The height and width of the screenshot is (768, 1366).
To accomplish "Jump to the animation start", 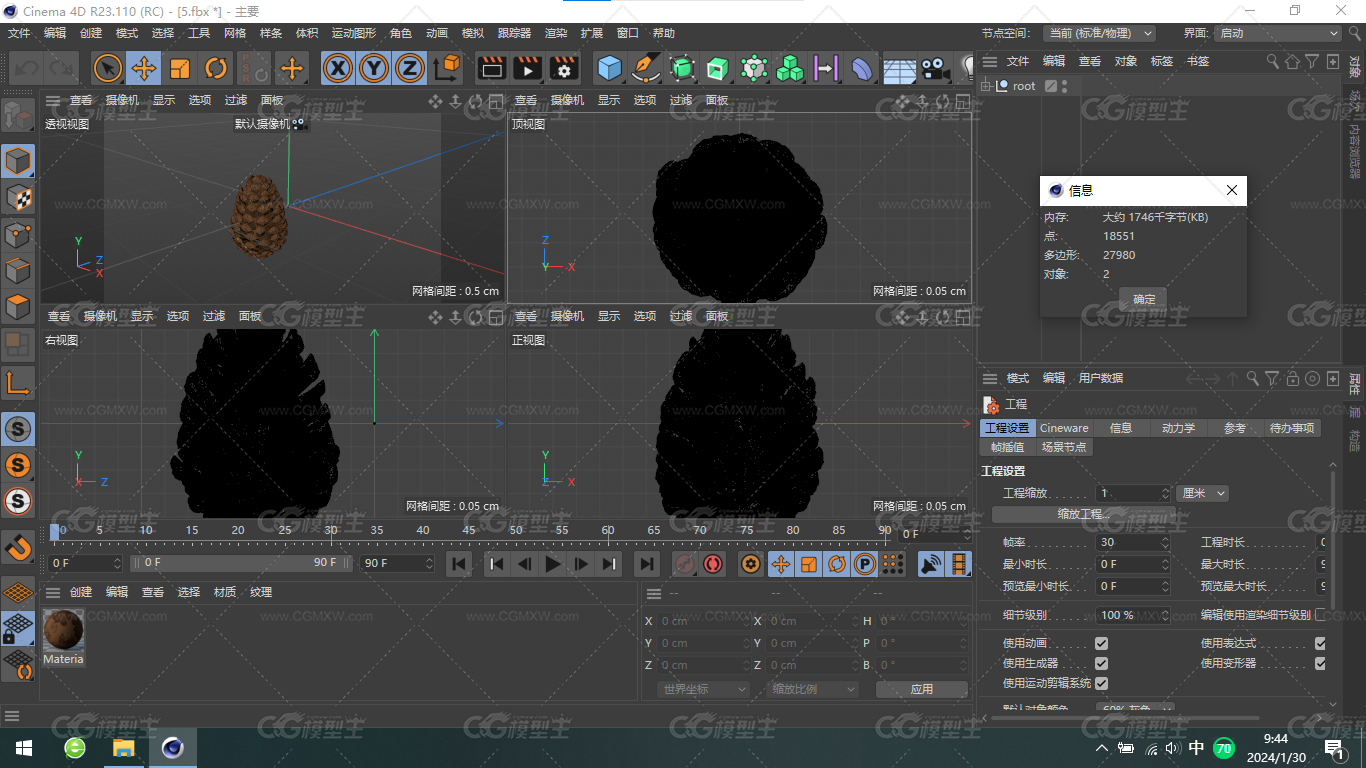I will (459, 564).
